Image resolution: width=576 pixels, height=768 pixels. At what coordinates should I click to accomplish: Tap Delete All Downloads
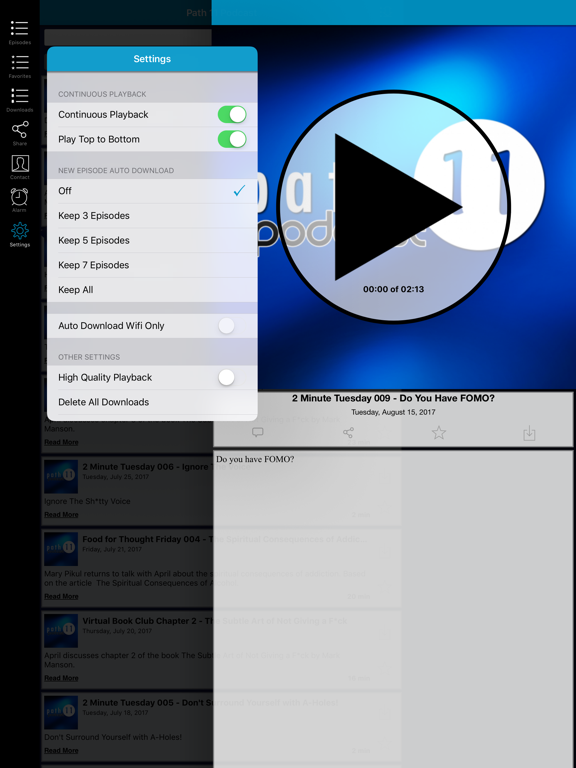pos(152,402)
